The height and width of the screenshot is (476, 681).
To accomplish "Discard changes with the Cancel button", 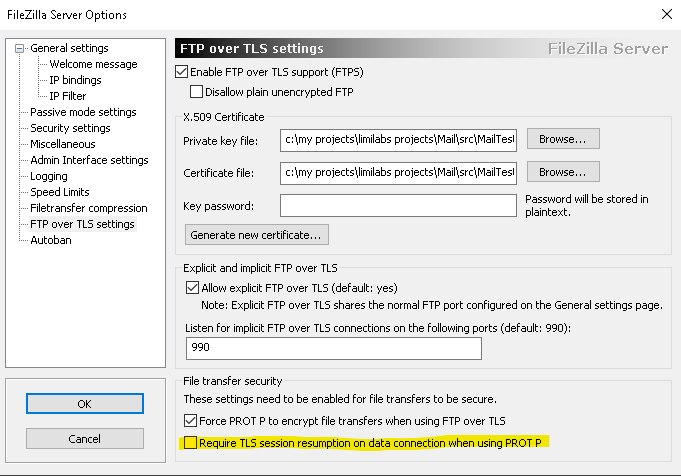I will pyautogui.click(x=85, y=439).
